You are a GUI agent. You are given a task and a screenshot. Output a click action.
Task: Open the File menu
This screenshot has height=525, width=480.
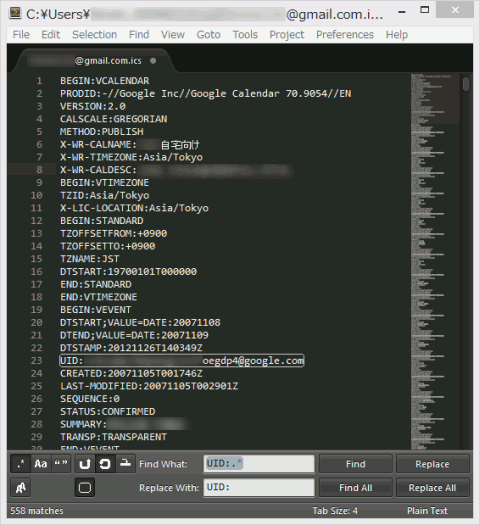pos(21,34)
